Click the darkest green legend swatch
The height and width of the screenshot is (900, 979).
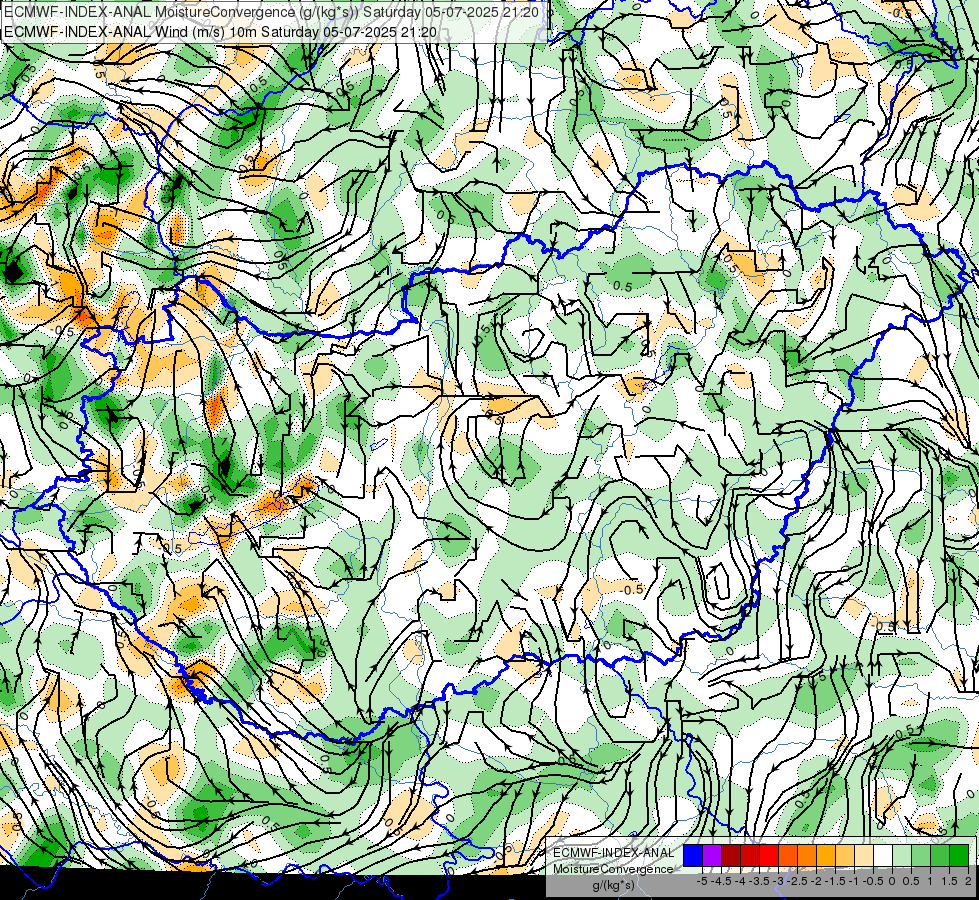pyautogui.click(x=959, y=855)
